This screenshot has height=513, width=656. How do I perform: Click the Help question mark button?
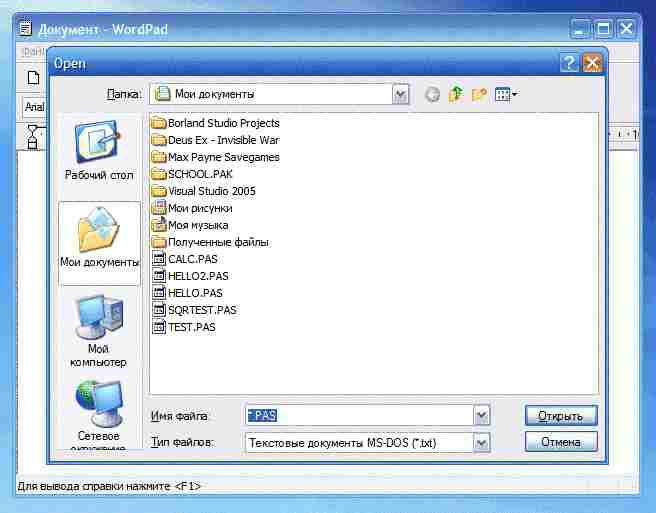pos(569,64)
